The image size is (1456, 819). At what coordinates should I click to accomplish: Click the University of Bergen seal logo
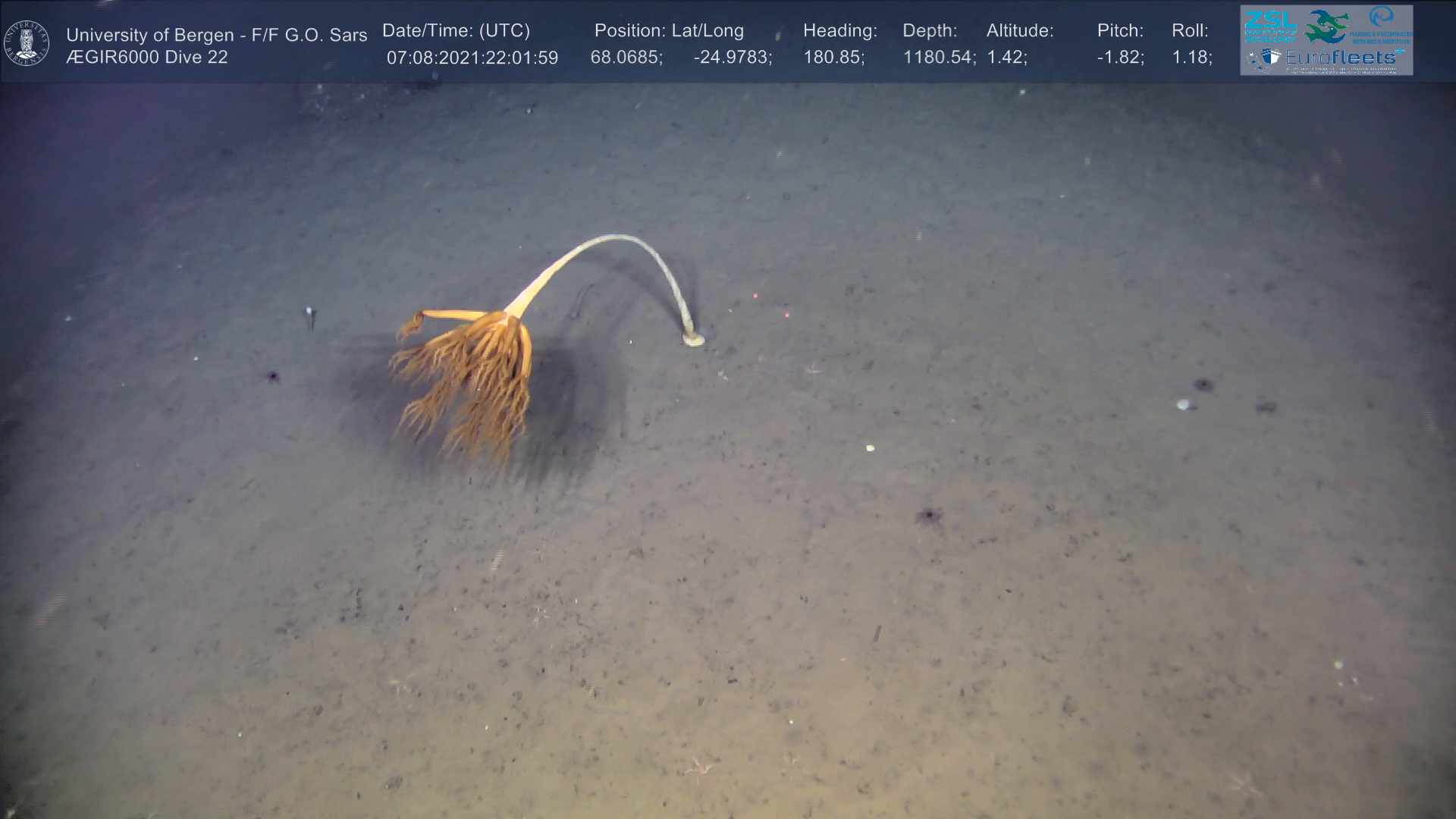click(27, 43)
